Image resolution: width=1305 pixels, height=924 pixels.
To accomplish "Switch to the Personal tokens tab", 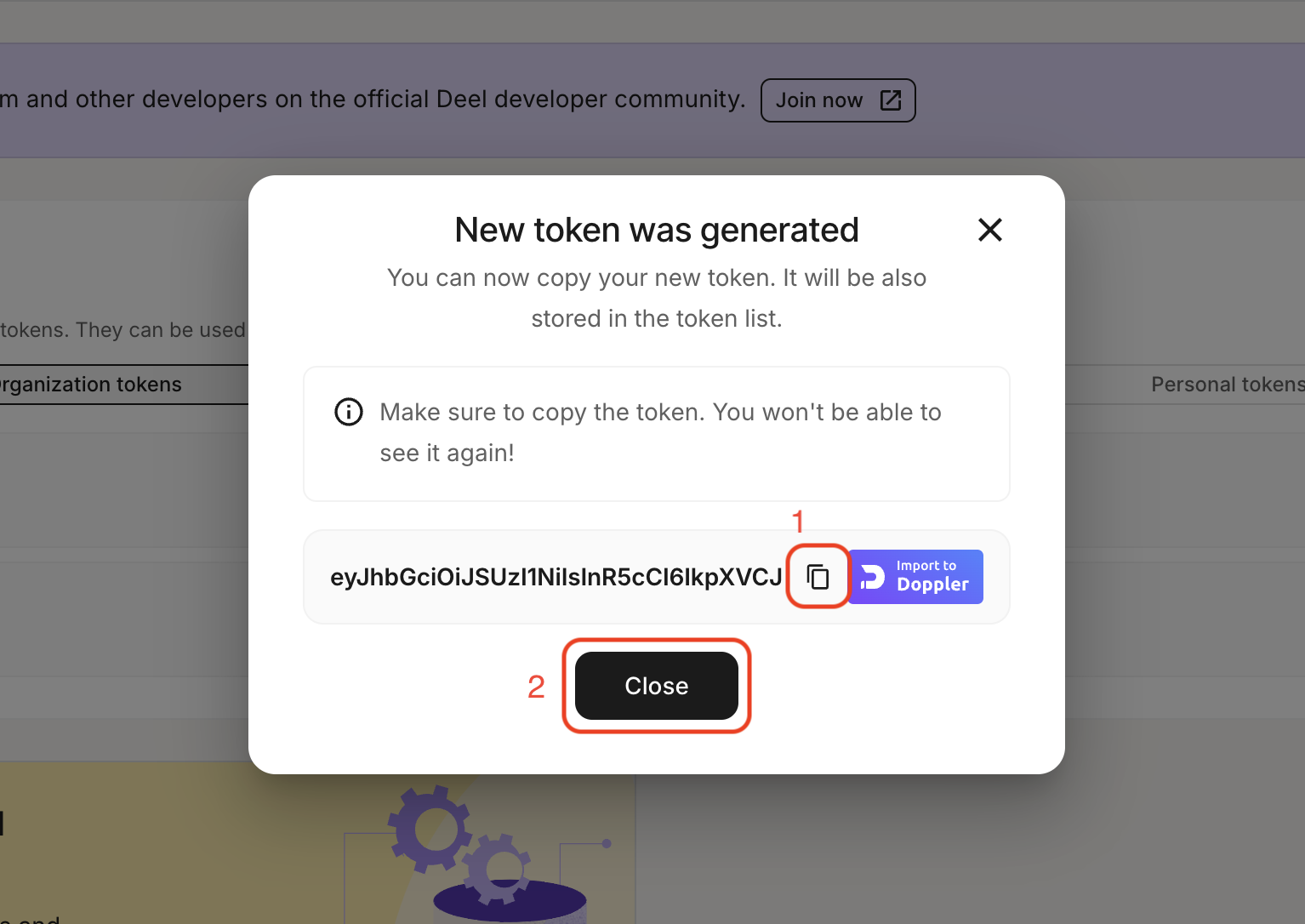I will tap(1227, 384).
